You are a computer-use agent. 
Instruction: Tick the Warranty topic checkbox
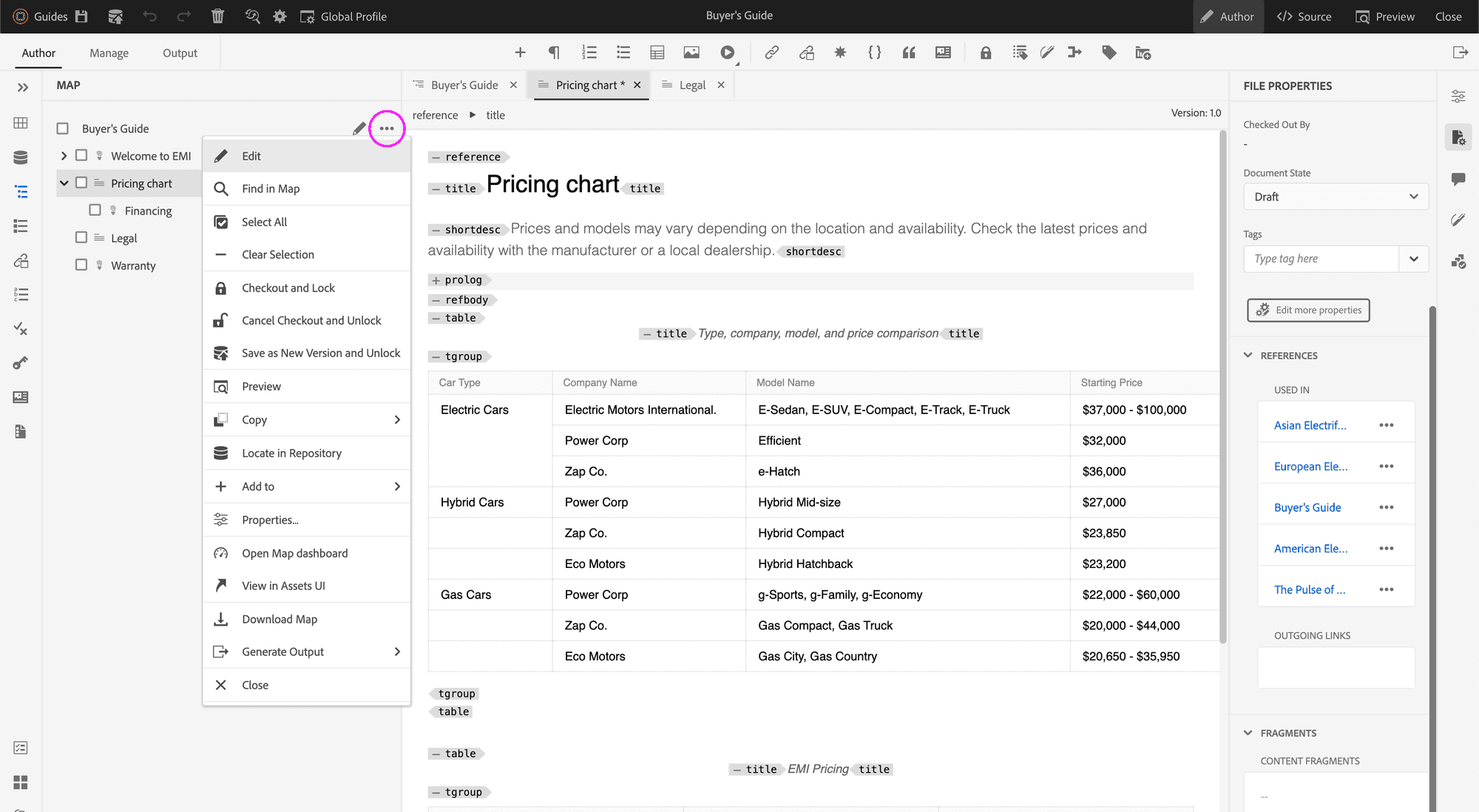tap(81, 265)
